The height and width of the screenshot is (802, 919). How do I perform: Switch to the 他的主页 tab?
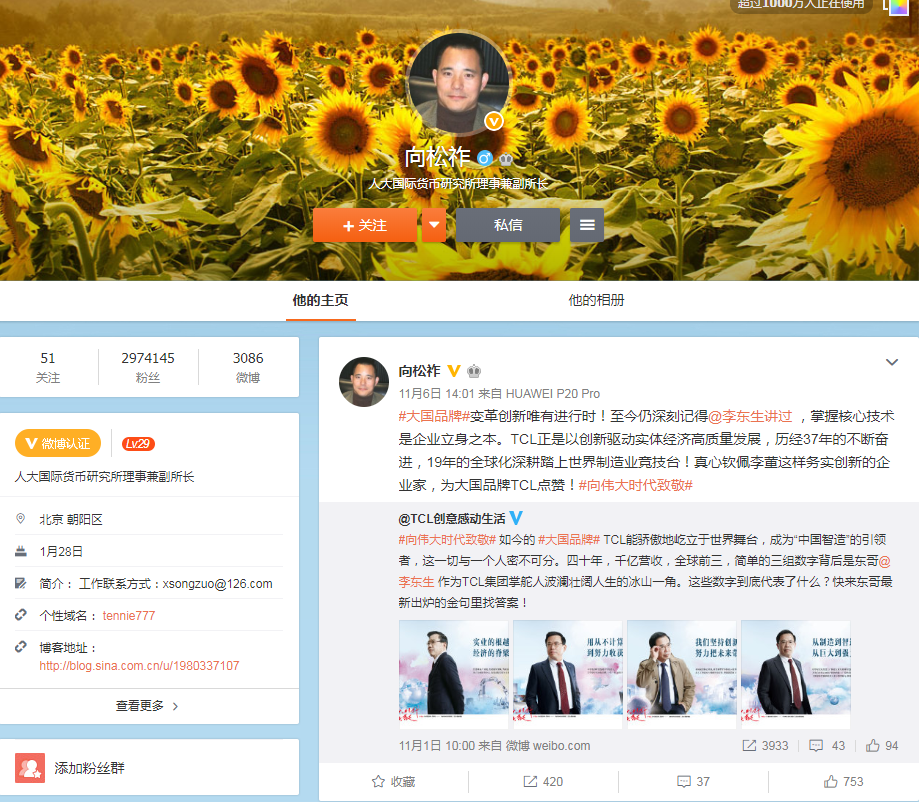tap(321, 301)
